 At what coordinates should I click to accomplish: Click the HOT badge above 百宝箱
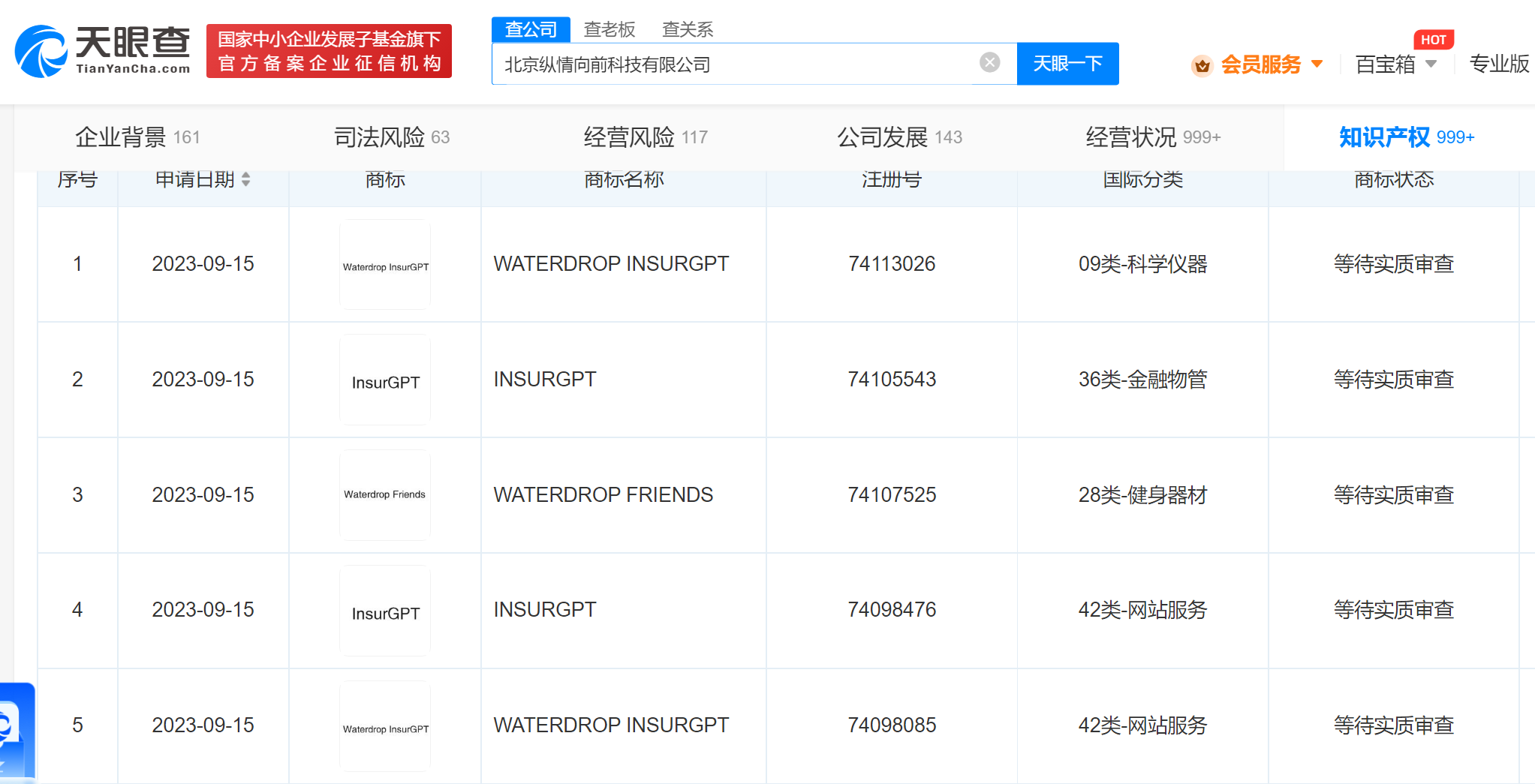point(1434,39)
